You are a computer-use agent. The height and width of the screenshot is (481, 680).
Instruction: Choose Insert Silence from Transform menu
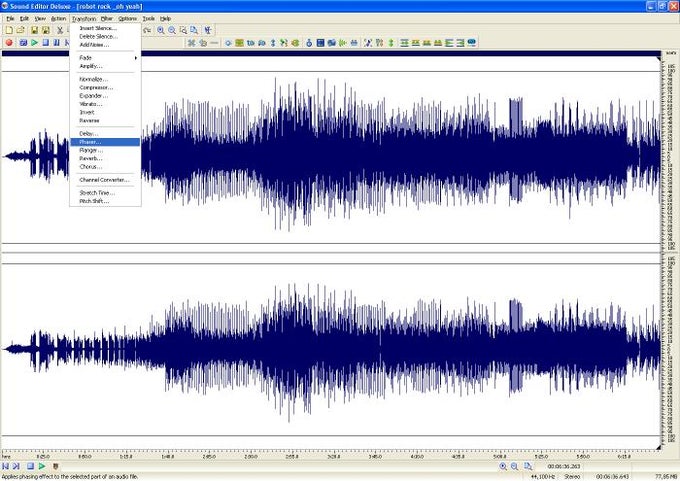(105, 28)
